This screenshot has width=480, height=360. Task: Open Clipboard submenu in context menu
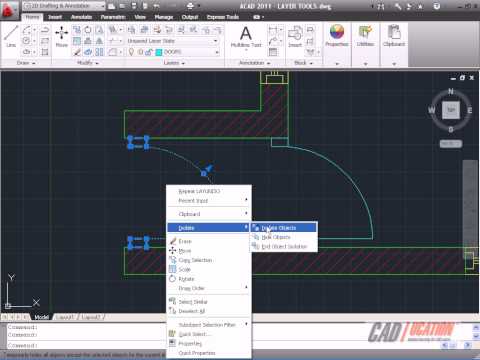tap(209, 214)
